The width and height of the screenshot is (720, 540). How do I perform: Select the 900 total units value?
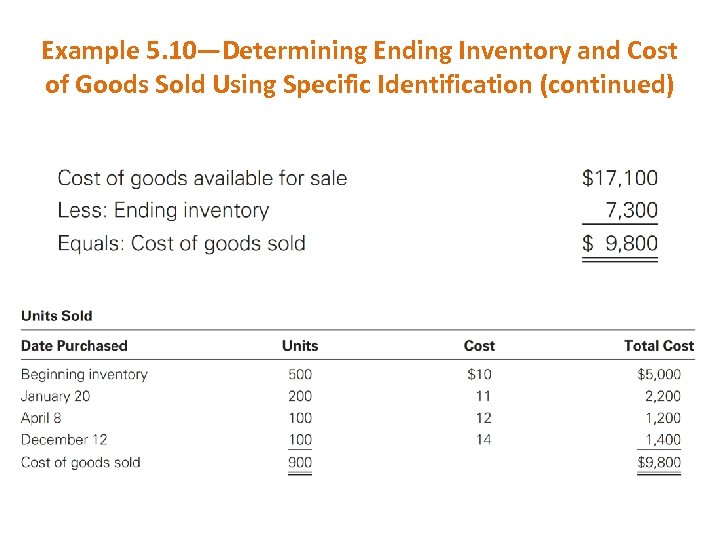tap(300, 462)
